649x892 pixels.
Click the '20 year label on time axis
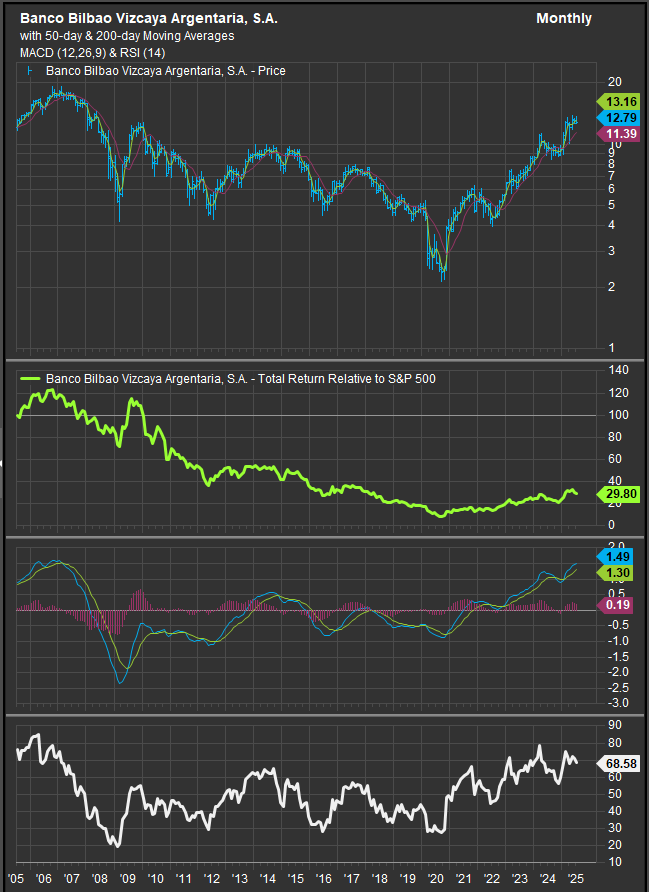pyautogui.click(x=436, y=878)
